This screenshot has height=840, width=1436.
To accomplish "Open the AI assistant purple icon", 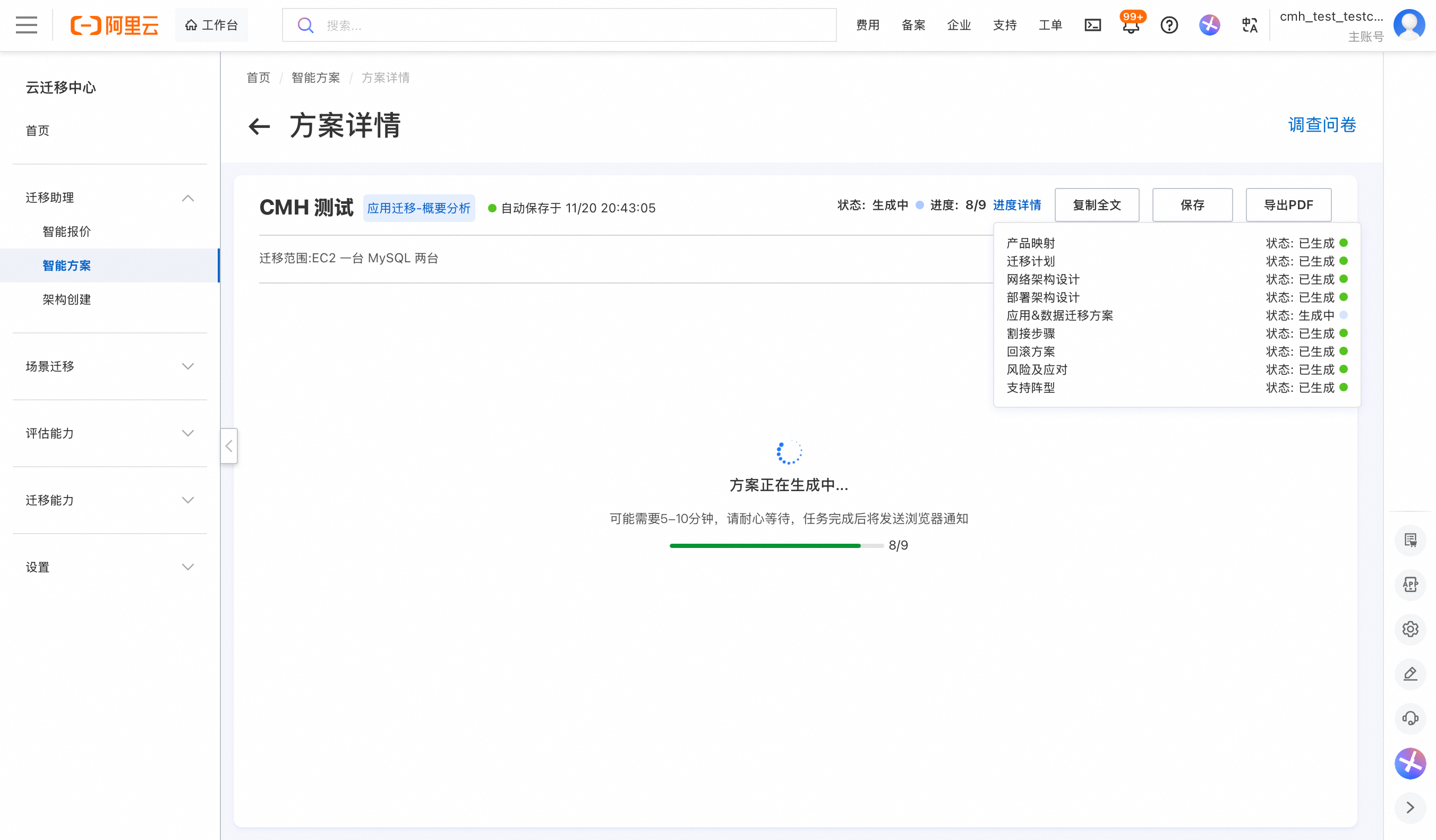I will [x=1209, y=24].
